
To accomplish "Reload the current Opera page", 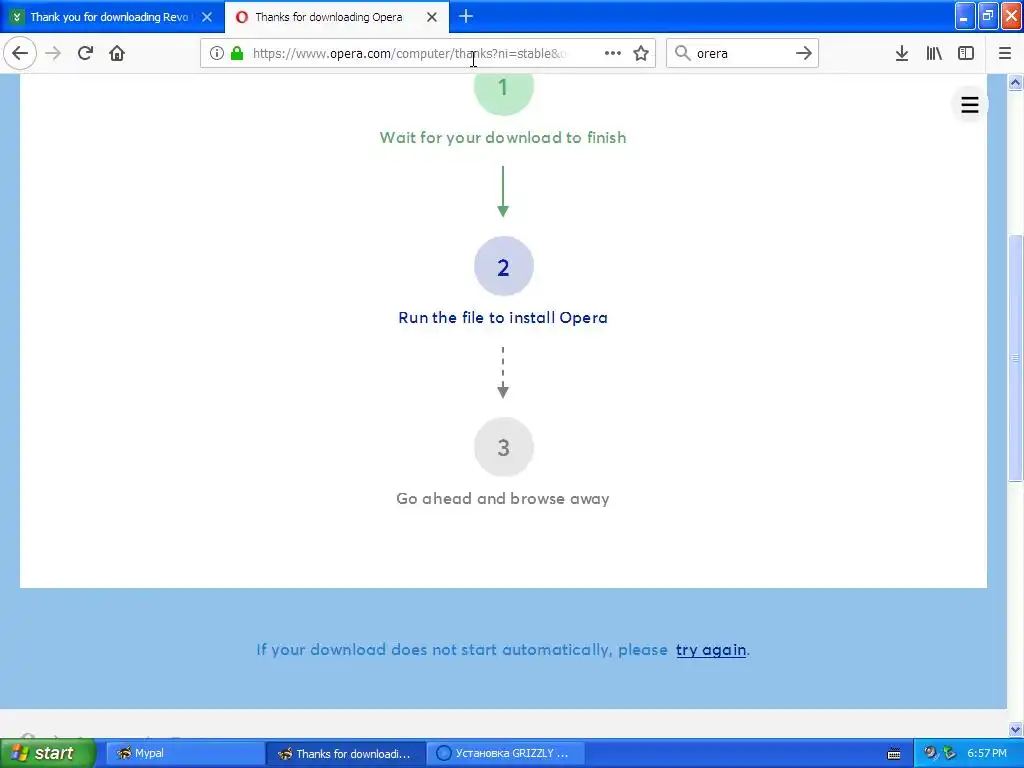I will (x=86, y=54).
